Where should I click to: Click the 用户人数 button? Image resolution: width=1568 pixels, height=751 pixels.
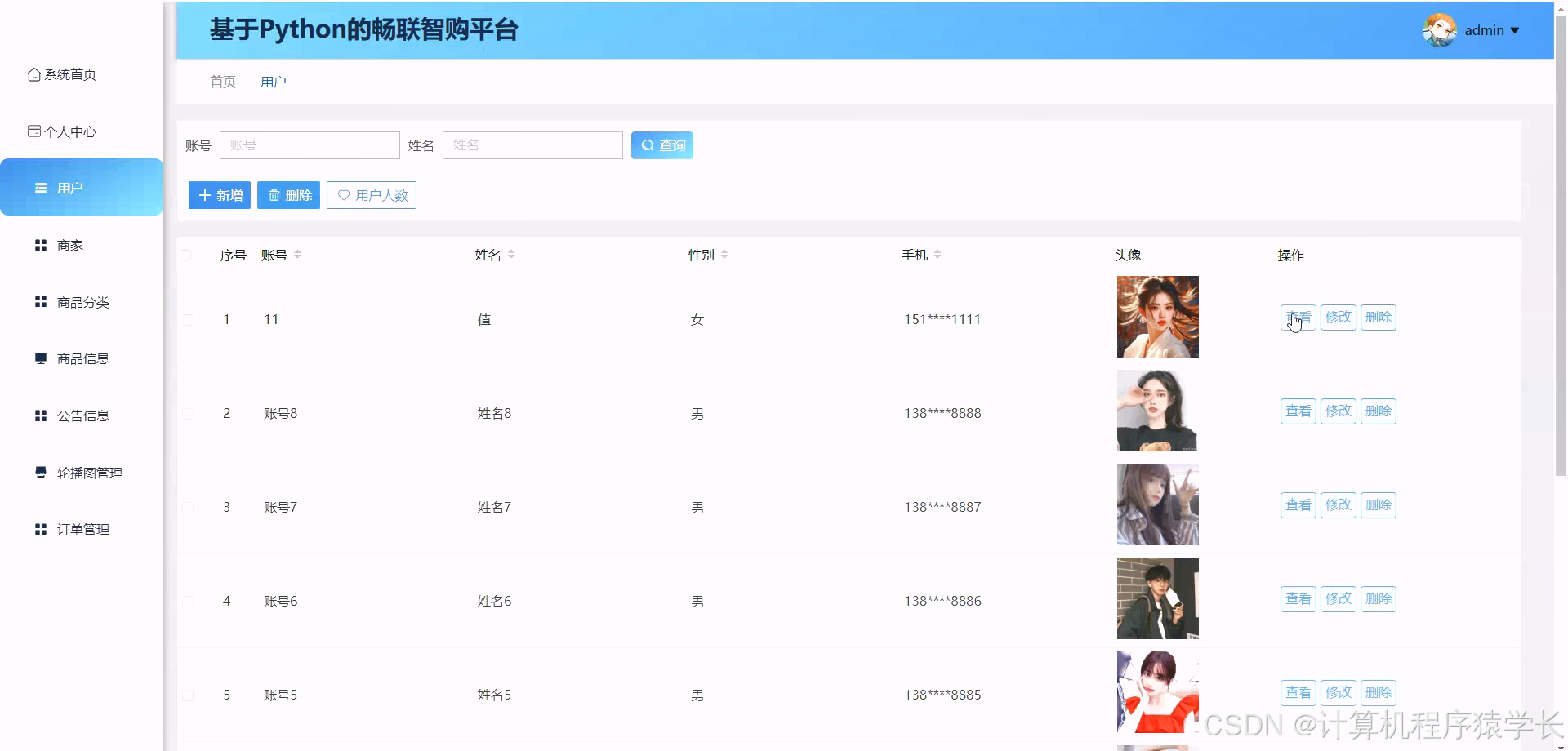pyautogui.click(x=372, y=195)
